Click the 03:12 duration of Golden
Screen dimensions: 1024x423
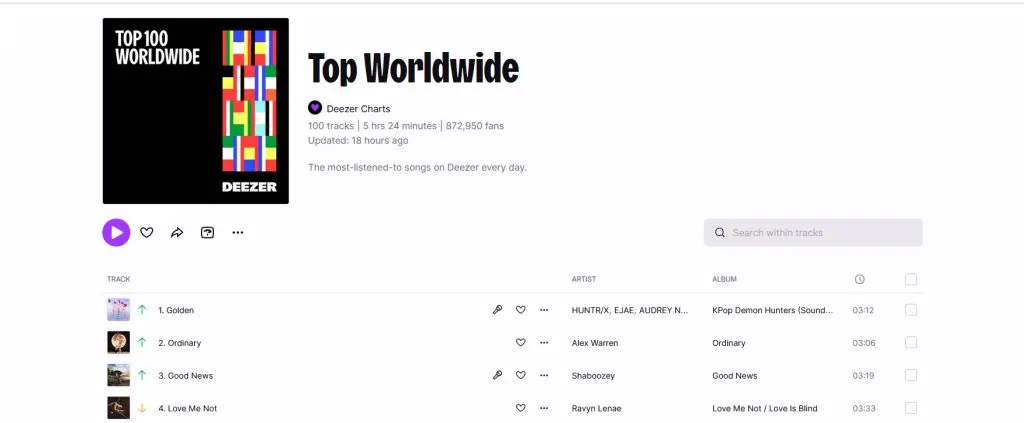coord(863,310)
